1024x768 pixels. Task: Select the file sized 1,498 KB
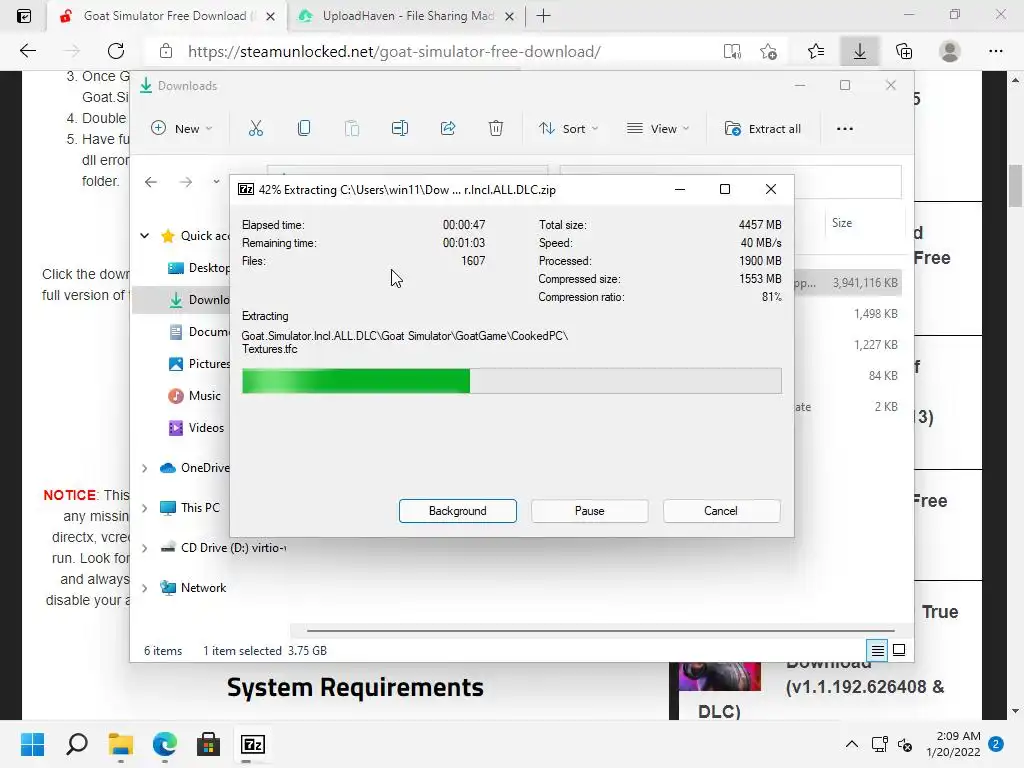coord(875,314)
